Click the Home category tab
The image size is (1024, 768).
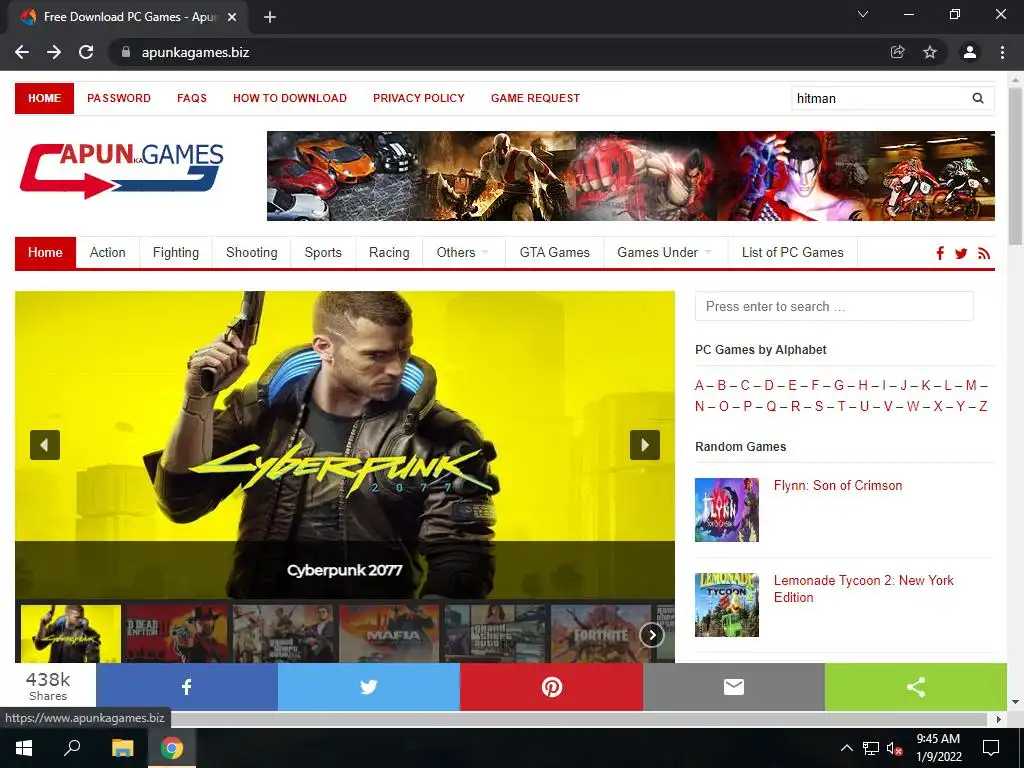click(x=45, y=253)
